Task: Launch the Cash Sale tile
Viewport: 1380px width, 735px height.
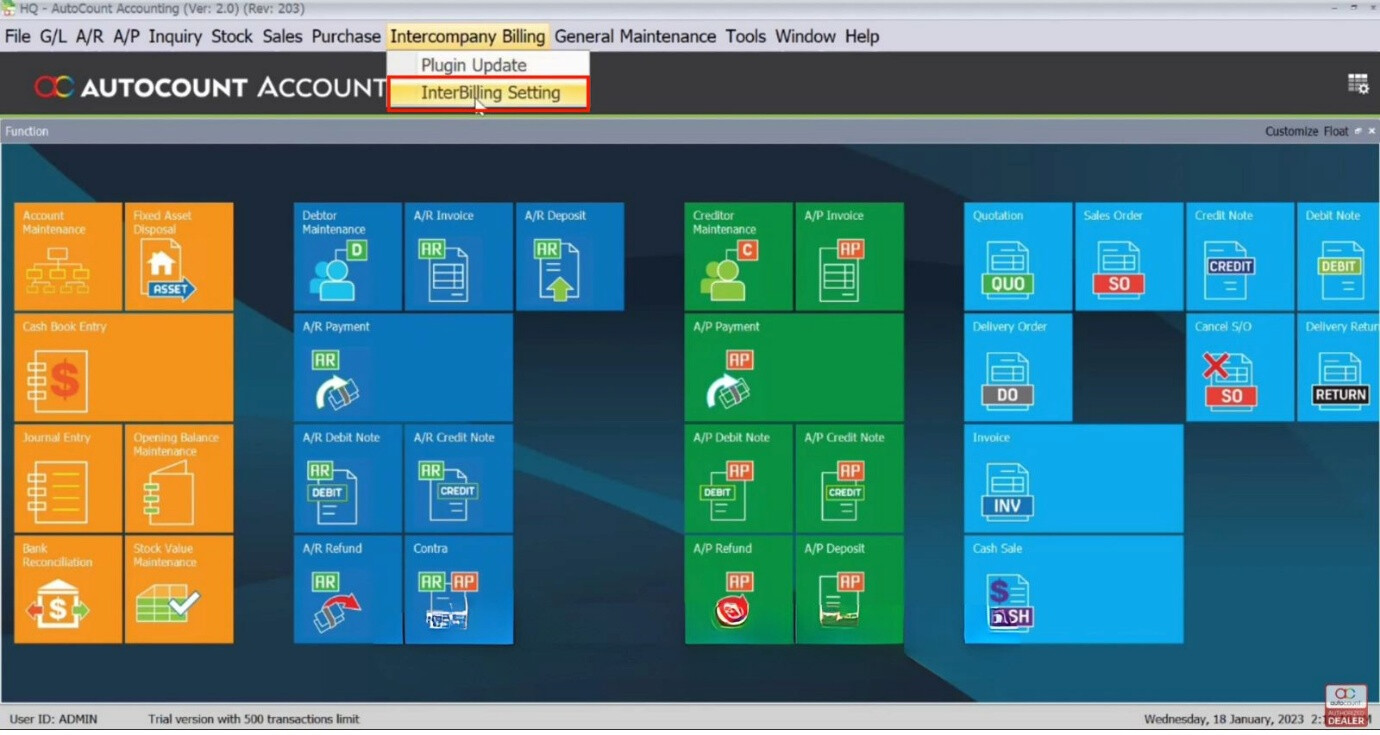Action: pos(1073,590)
